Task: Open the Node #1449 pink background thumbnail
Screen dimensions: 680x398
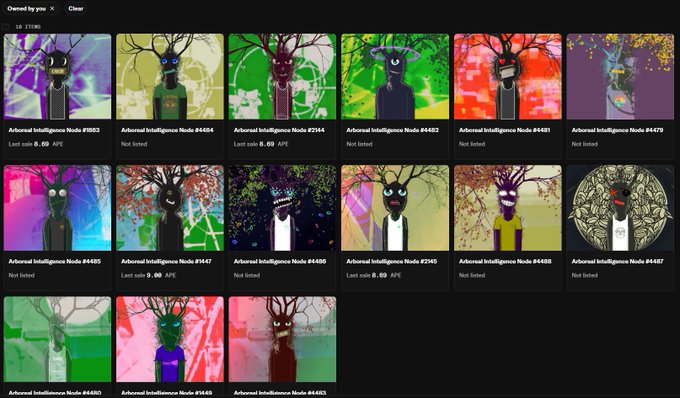Action: coord(170,339)
